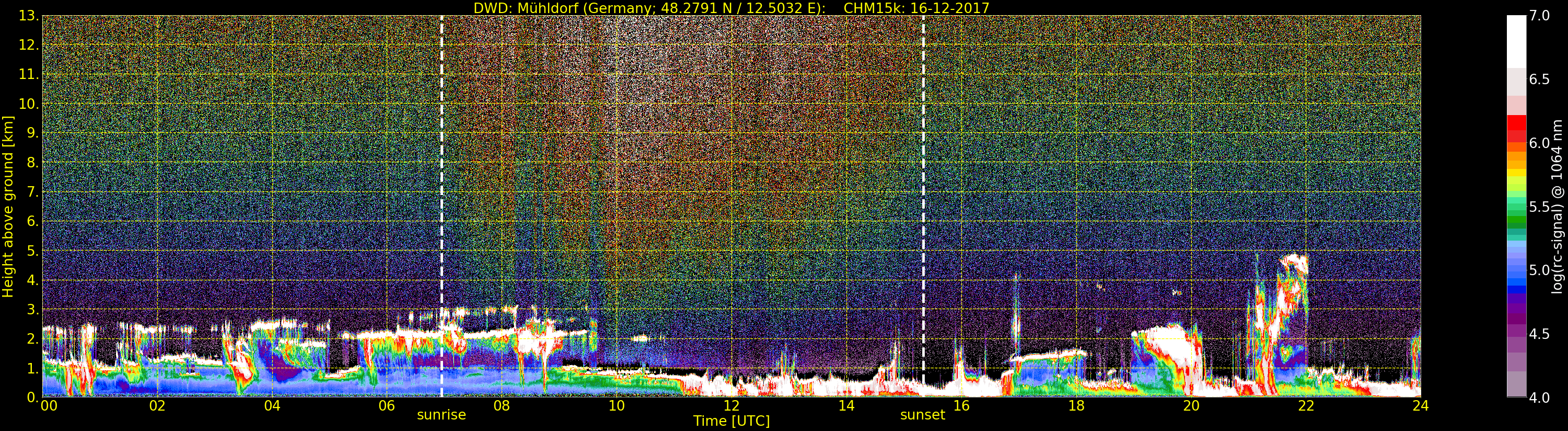Image resolution: width=1568 pixels, height=431 pixels.
Task: Select colorbar tick value "6.0"
Action: [1539, 143]
